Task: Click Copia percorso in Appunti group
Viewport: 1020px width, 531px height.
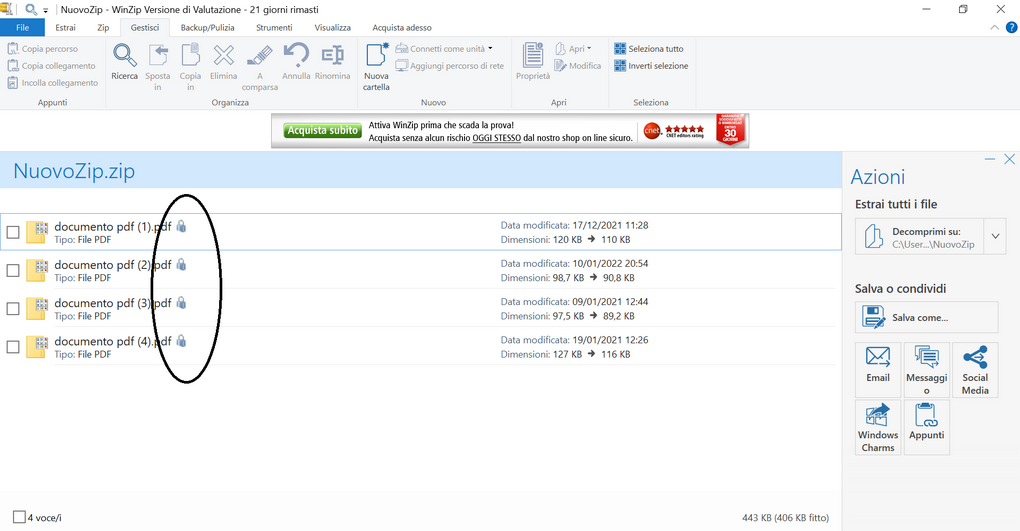Action: click(42, 49)
